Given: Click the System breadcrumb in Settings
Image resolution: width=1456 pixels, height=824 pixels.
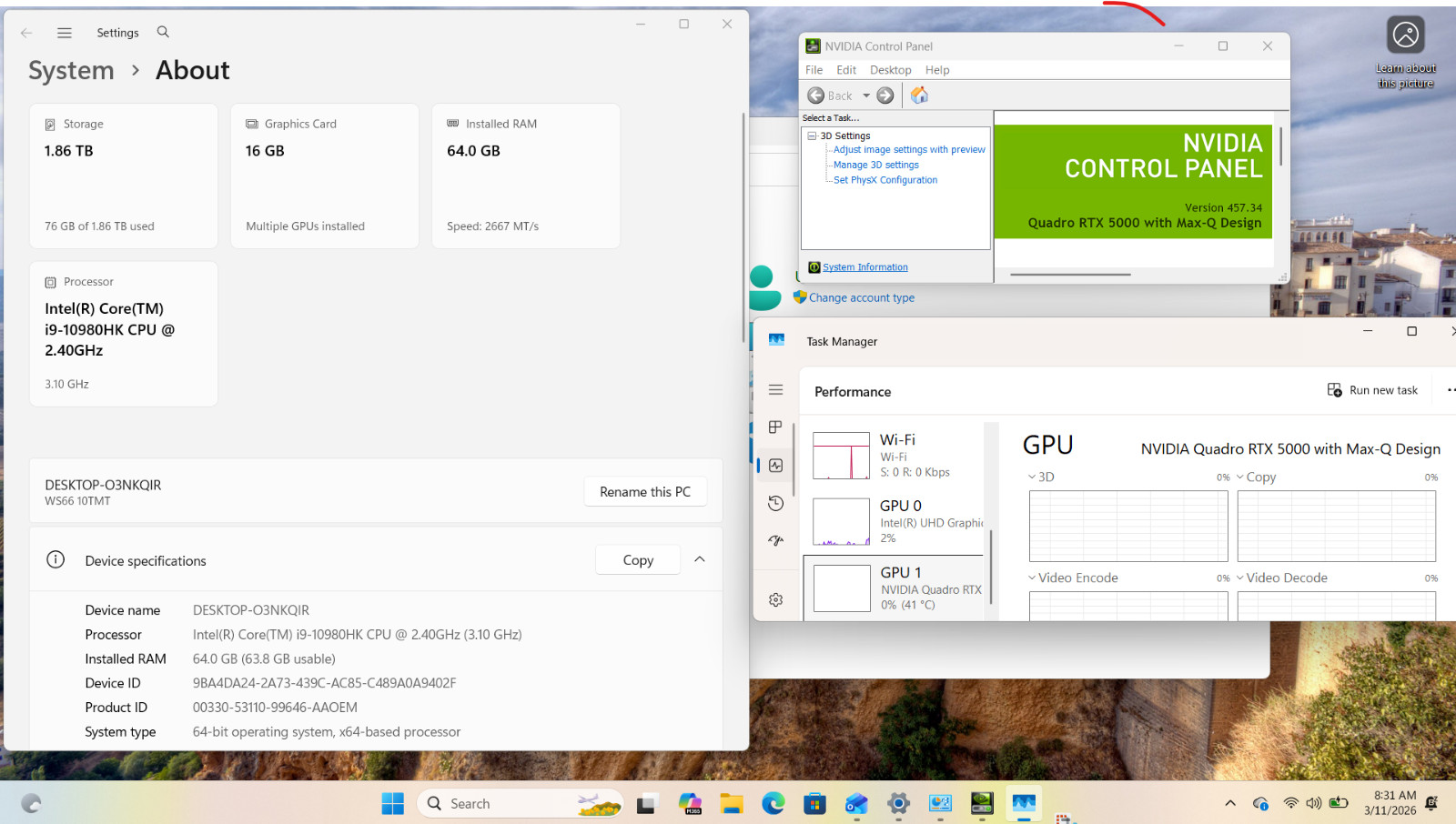Looking at the screenshot, I should point(71,70).
